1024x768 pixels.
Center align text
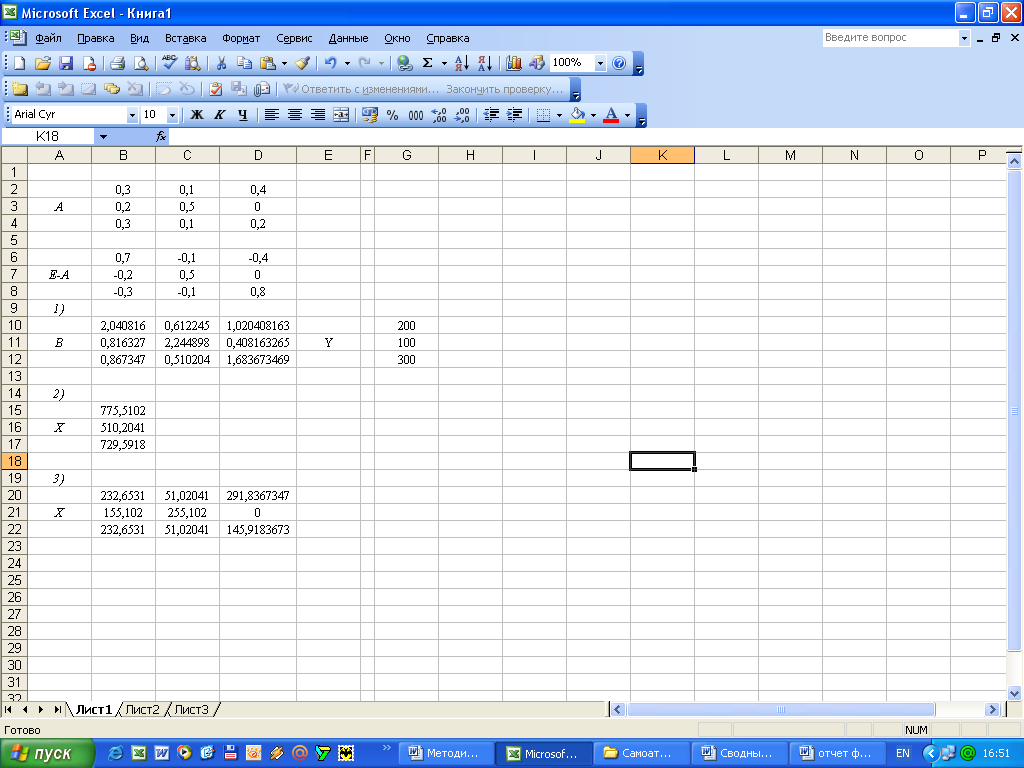295,116
